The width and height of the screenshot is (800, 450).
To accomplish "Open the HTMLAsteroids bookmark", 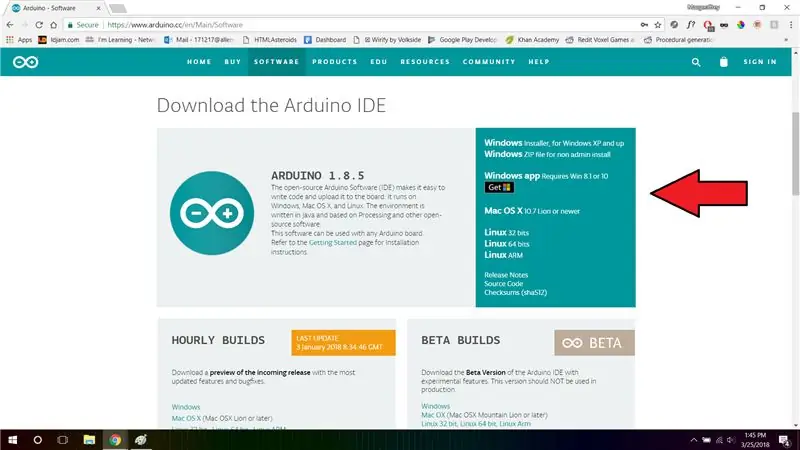I will (x=270, y=40).
